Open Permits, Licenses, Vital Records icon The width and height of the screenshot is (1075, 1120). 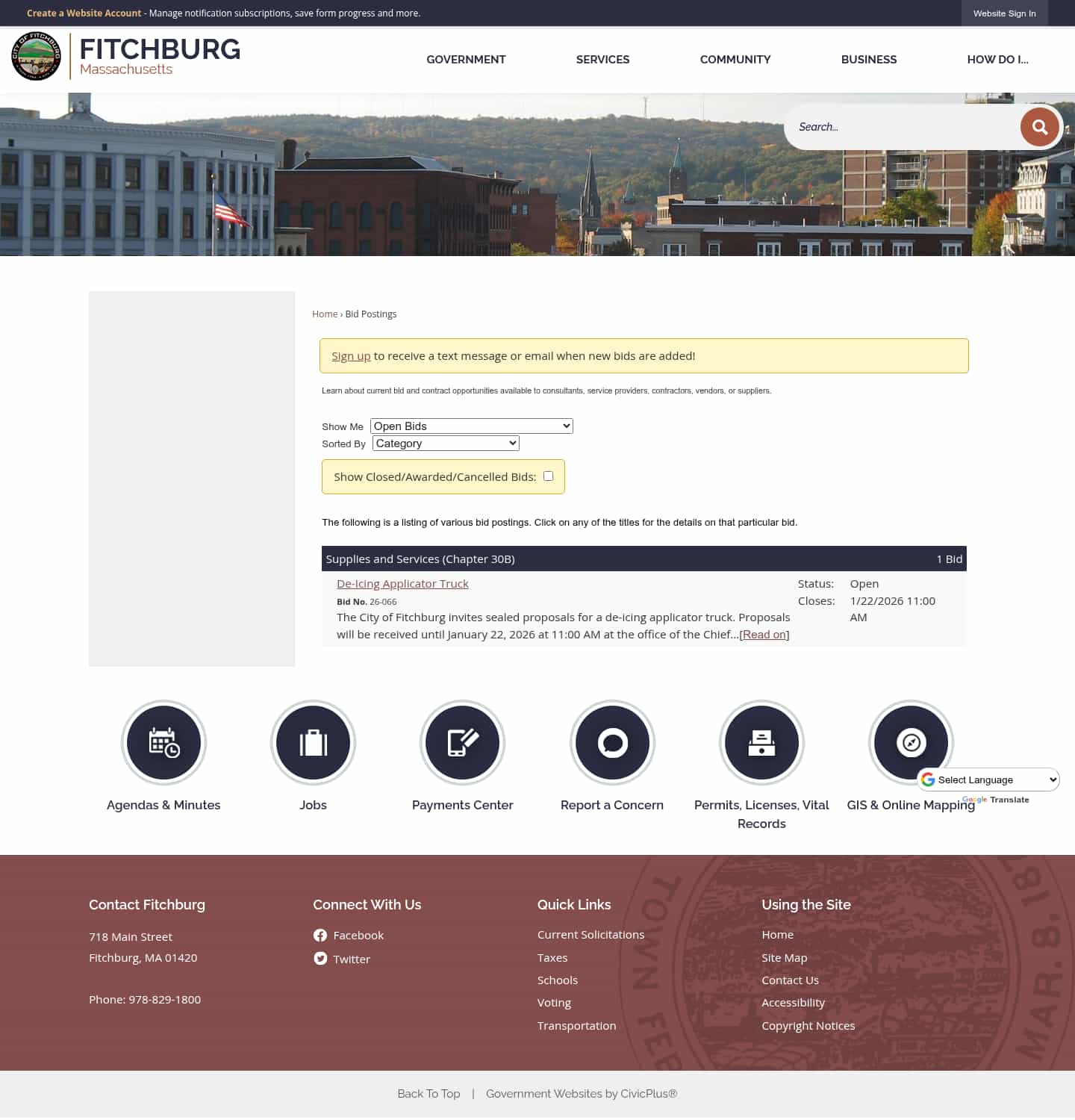pos(761,742)
